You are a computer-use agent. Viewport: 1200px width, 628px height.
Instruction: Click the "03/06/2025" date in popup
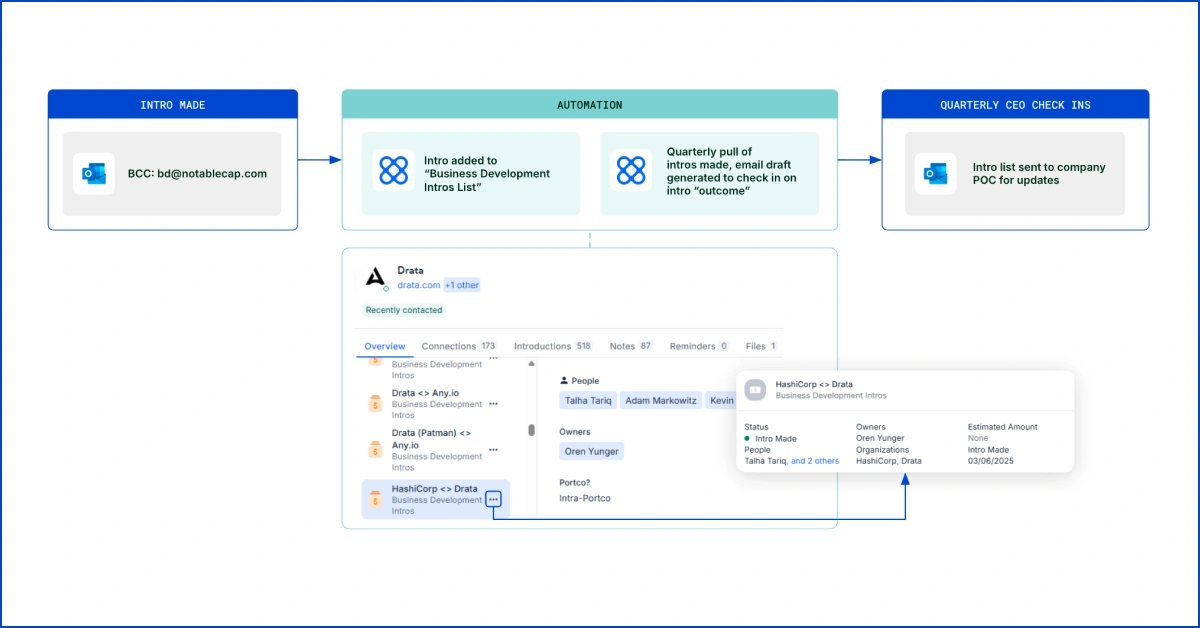(x=992, y=461)
